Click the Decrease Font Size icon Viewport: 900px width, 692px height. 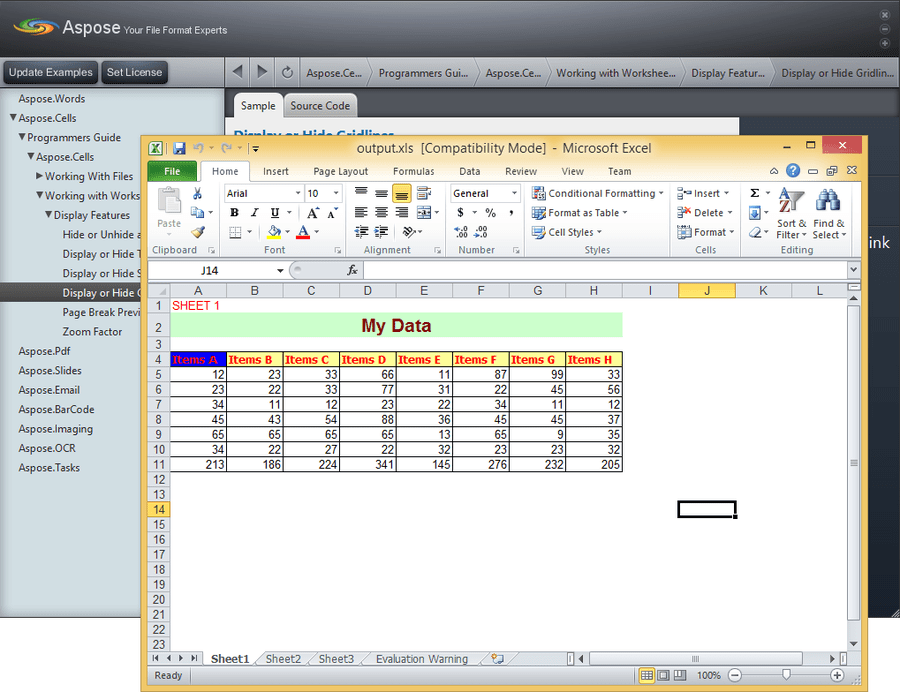pos(332,213)
